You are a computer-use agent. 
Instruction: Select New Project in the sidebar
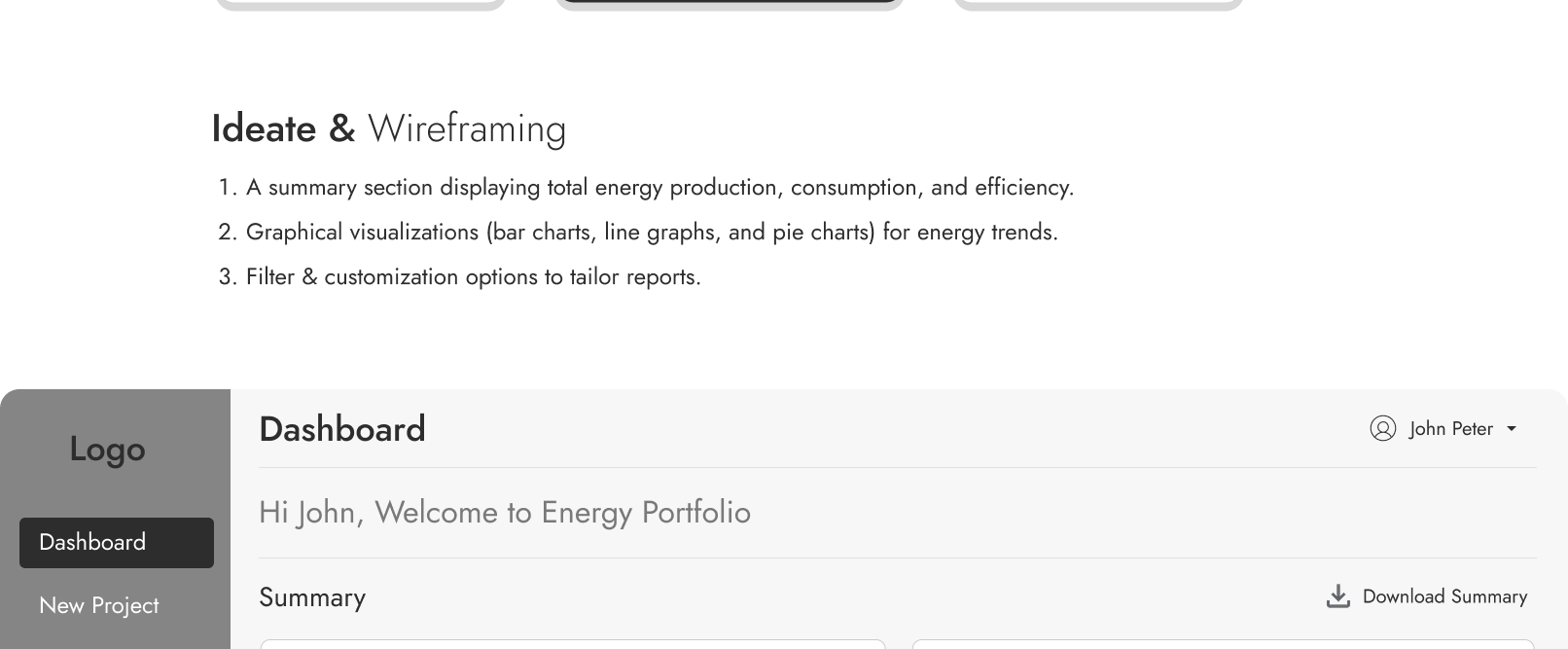coord(99,605)
